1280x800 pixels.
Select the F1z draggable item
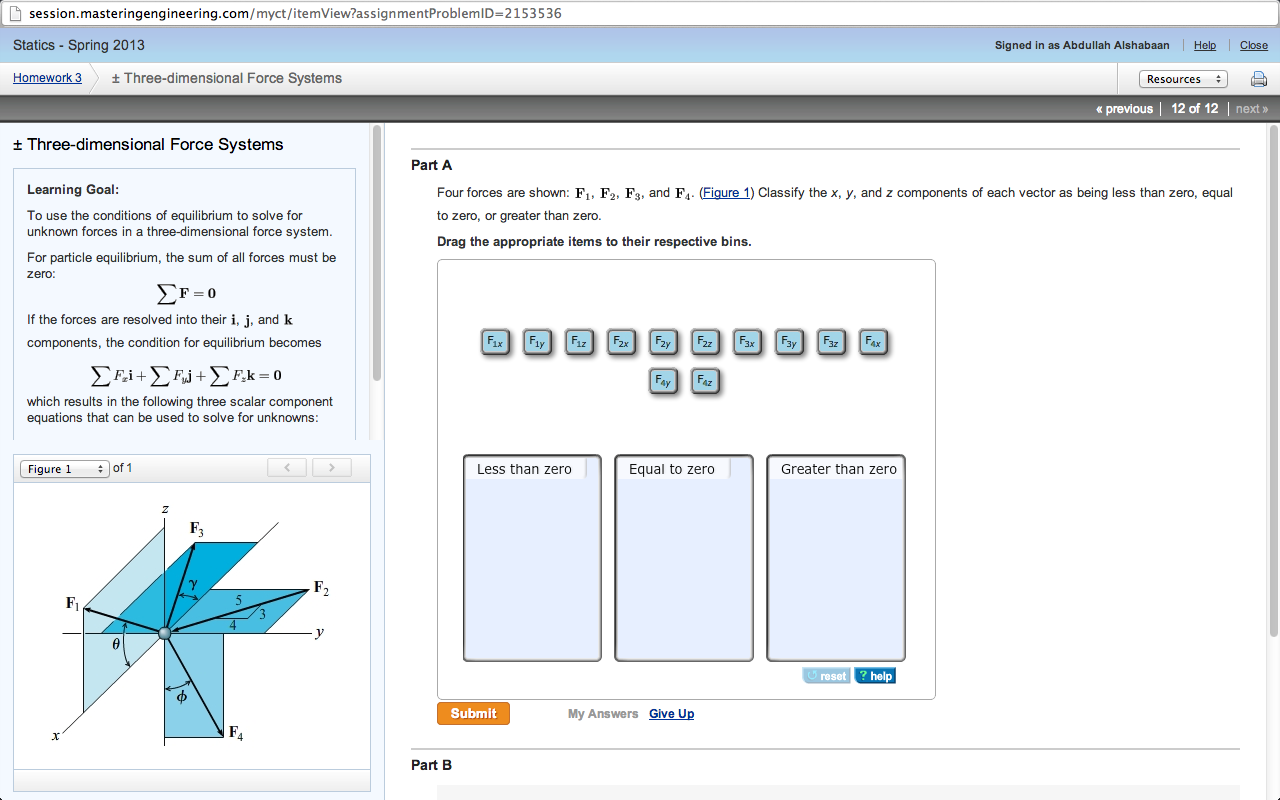pyautogui.click(x=579, y=343)
